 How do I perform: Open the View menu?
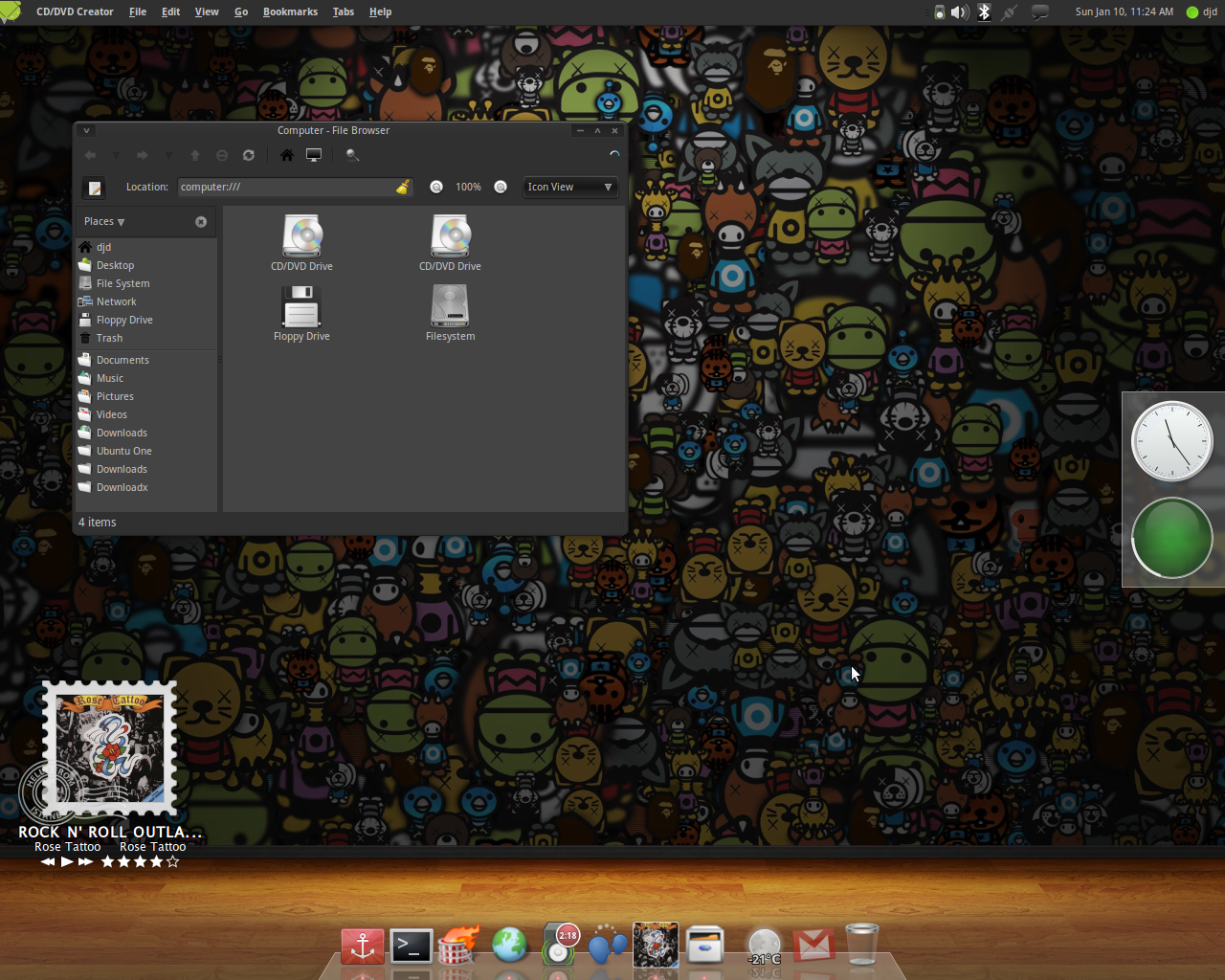click(x=207, y=11)
